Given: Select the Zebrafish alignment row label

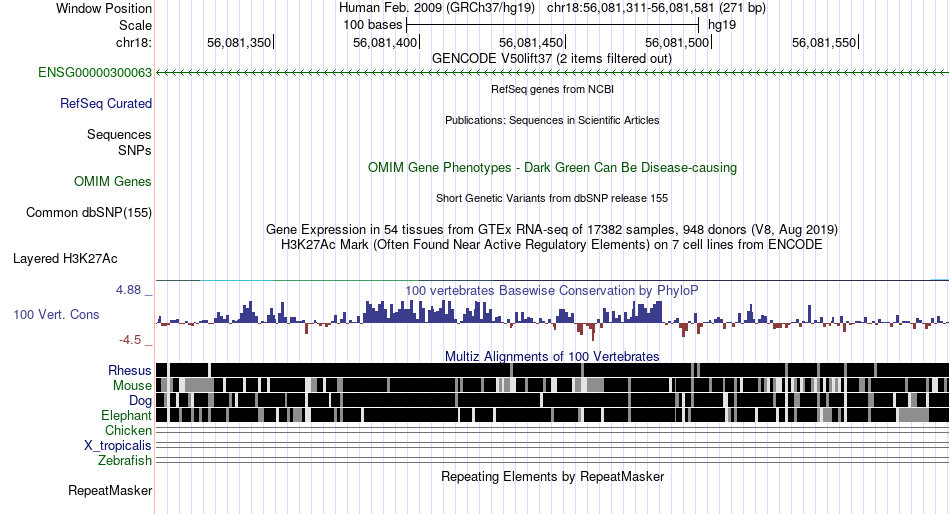Looking at the screenshot, I should pos(125,461).
